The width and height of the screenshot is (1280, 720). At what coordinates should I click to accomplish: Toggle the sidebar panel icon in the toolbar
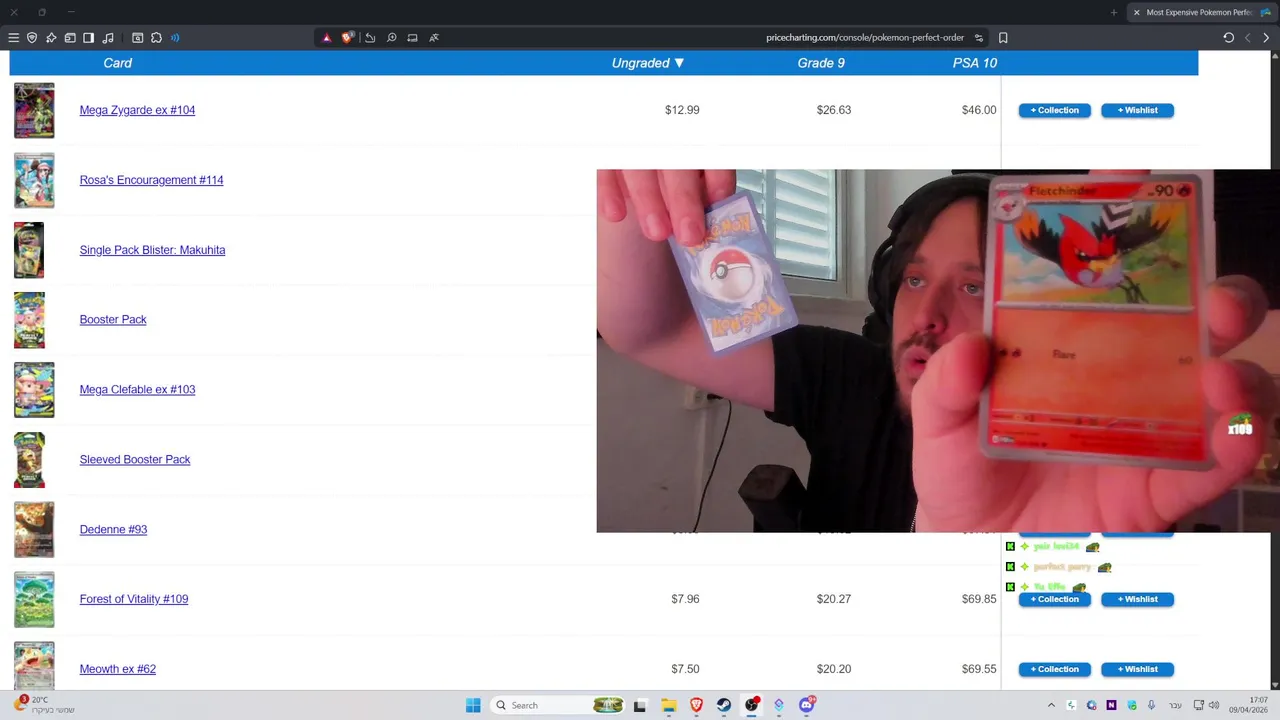[88, 38]
